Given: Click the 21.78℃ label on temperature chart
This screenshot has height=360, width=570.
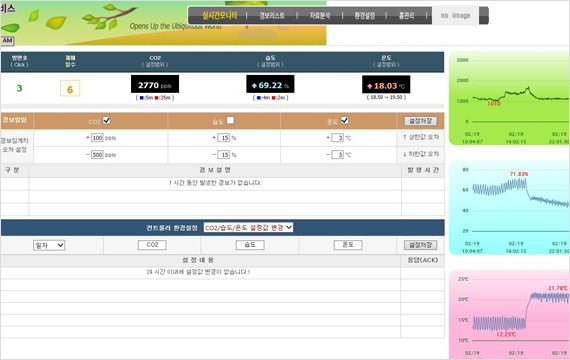Looking at the screenshot, I should click(558, 288).
